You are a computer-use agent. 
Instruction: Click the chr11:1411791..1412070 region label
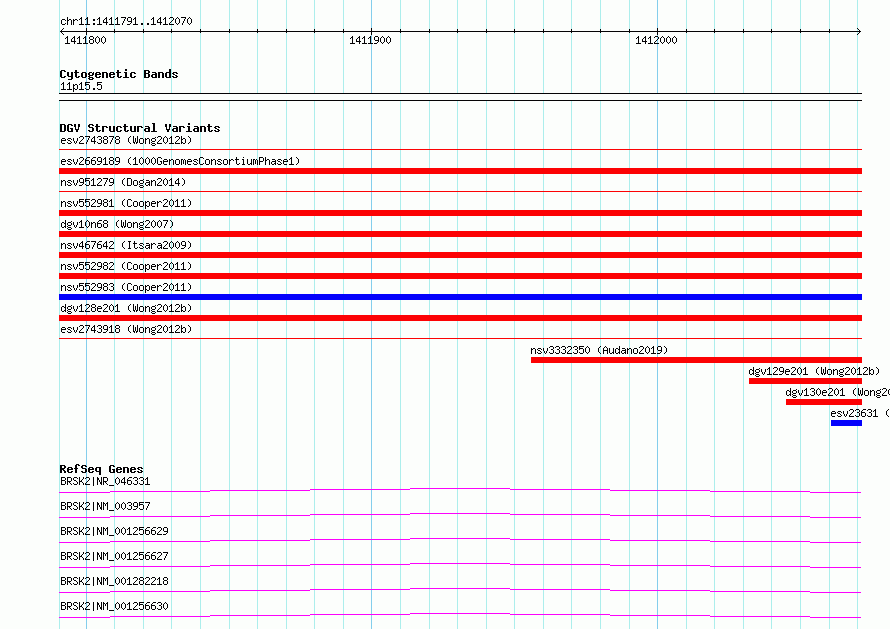point(126,21)
